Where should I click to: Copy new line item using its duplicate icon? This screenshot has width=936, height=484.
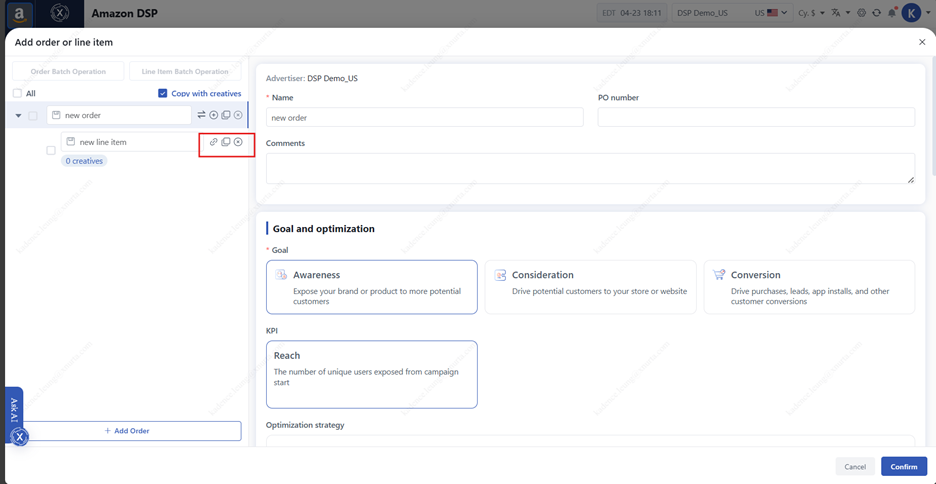[x=226, y=142]
